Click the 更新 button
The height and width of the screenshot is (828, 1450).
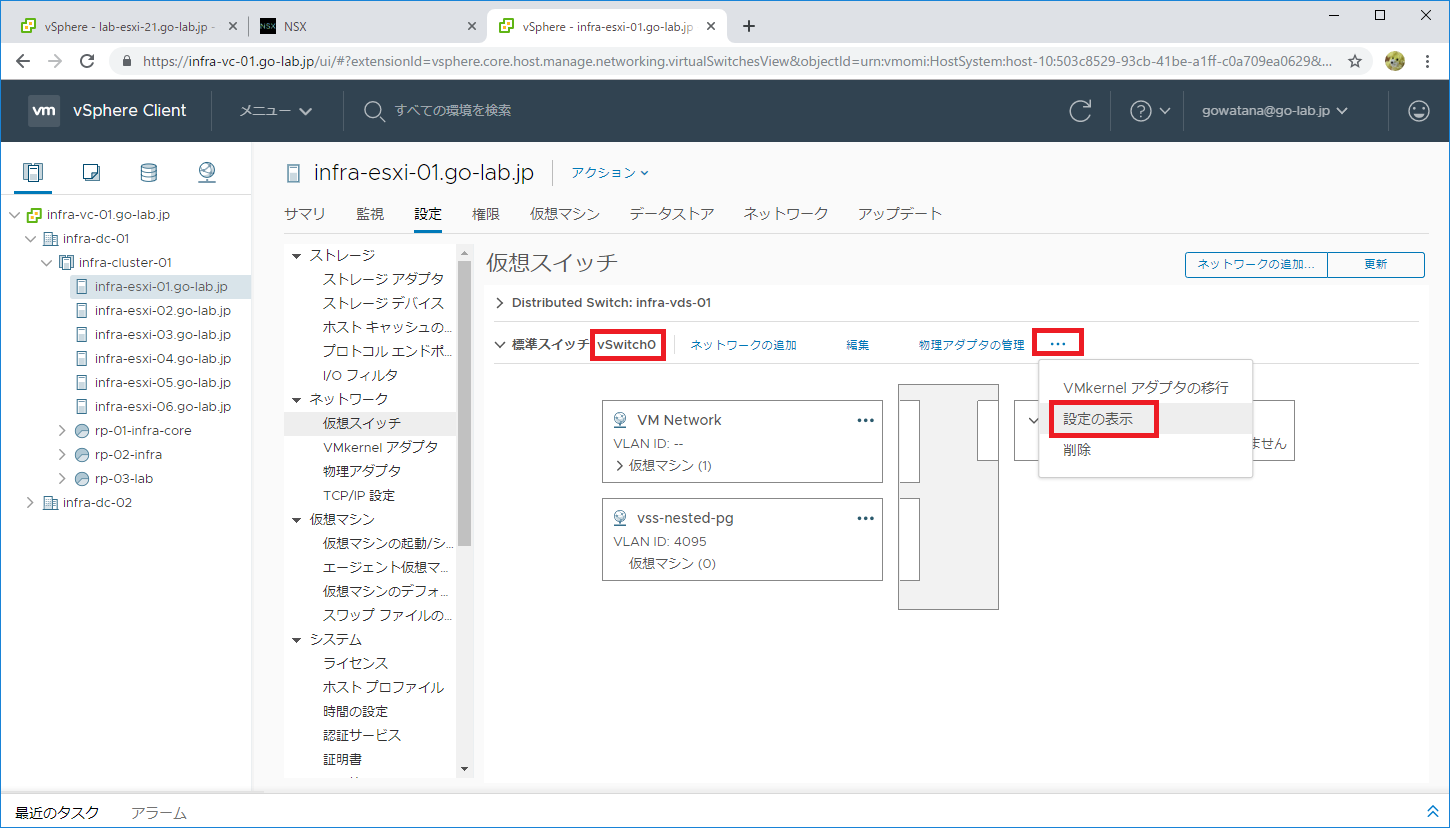(x=1376, y=264)
